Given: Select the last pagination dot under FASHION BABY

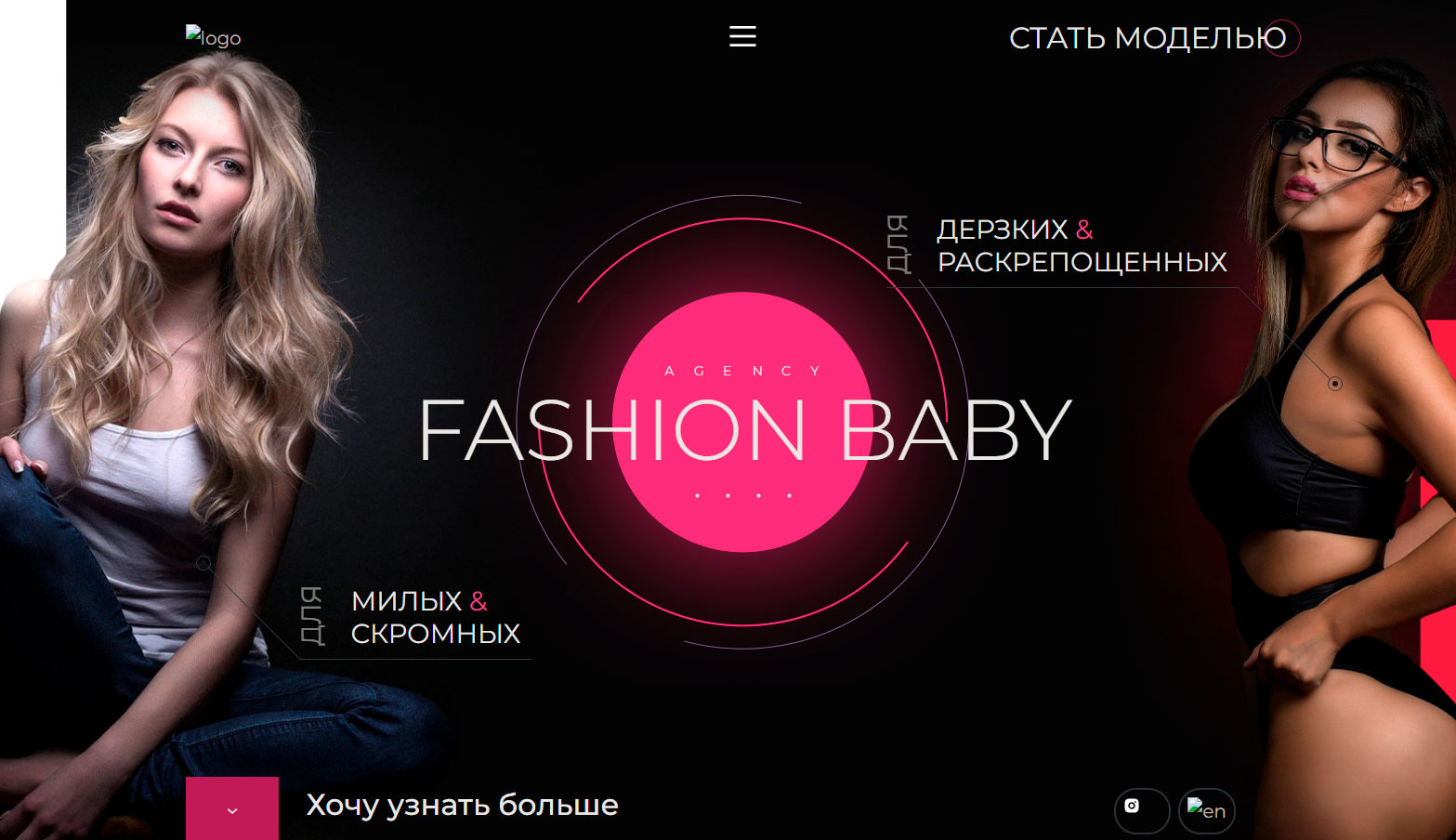Looking at the screenshot, I should coord(789,495).
